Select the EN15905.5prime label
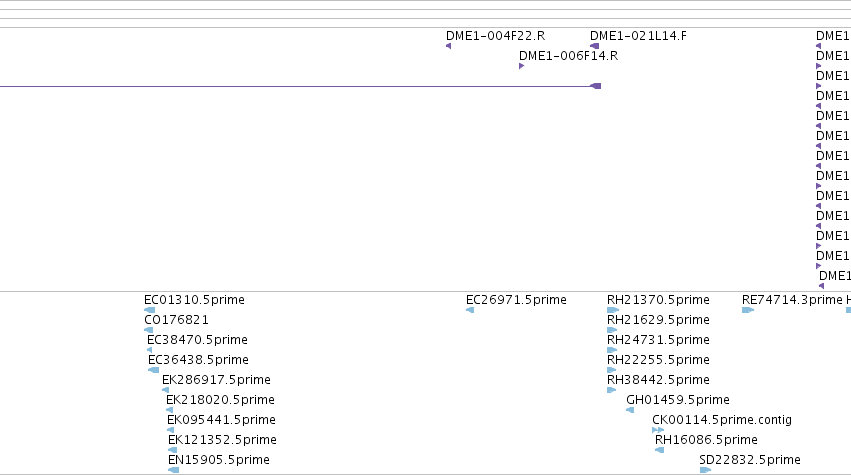 pyautogui.click(x=219, y=460)
